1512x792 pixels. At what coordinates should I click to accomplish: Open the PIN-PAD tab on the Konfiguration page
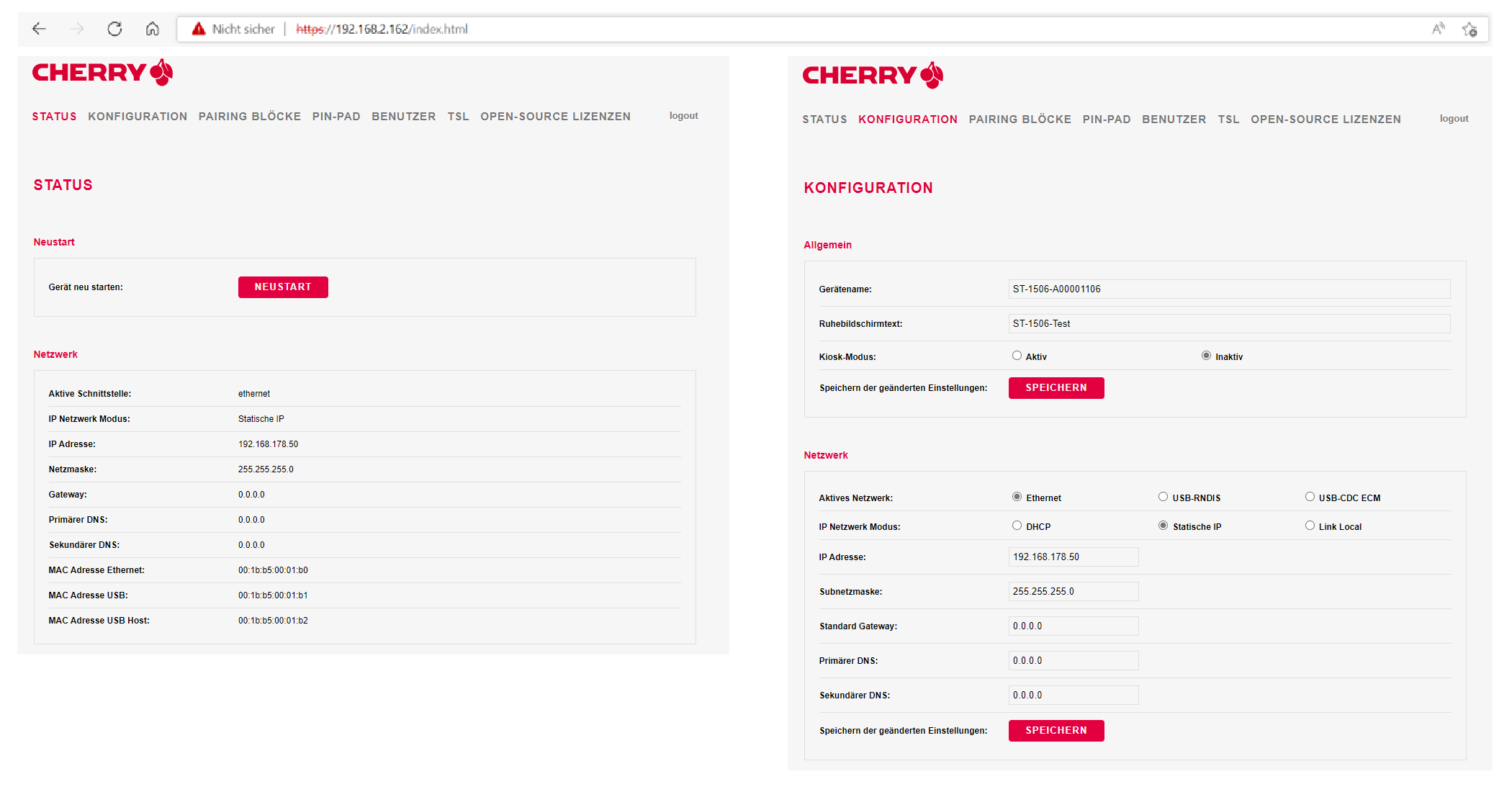[1106, 120]
